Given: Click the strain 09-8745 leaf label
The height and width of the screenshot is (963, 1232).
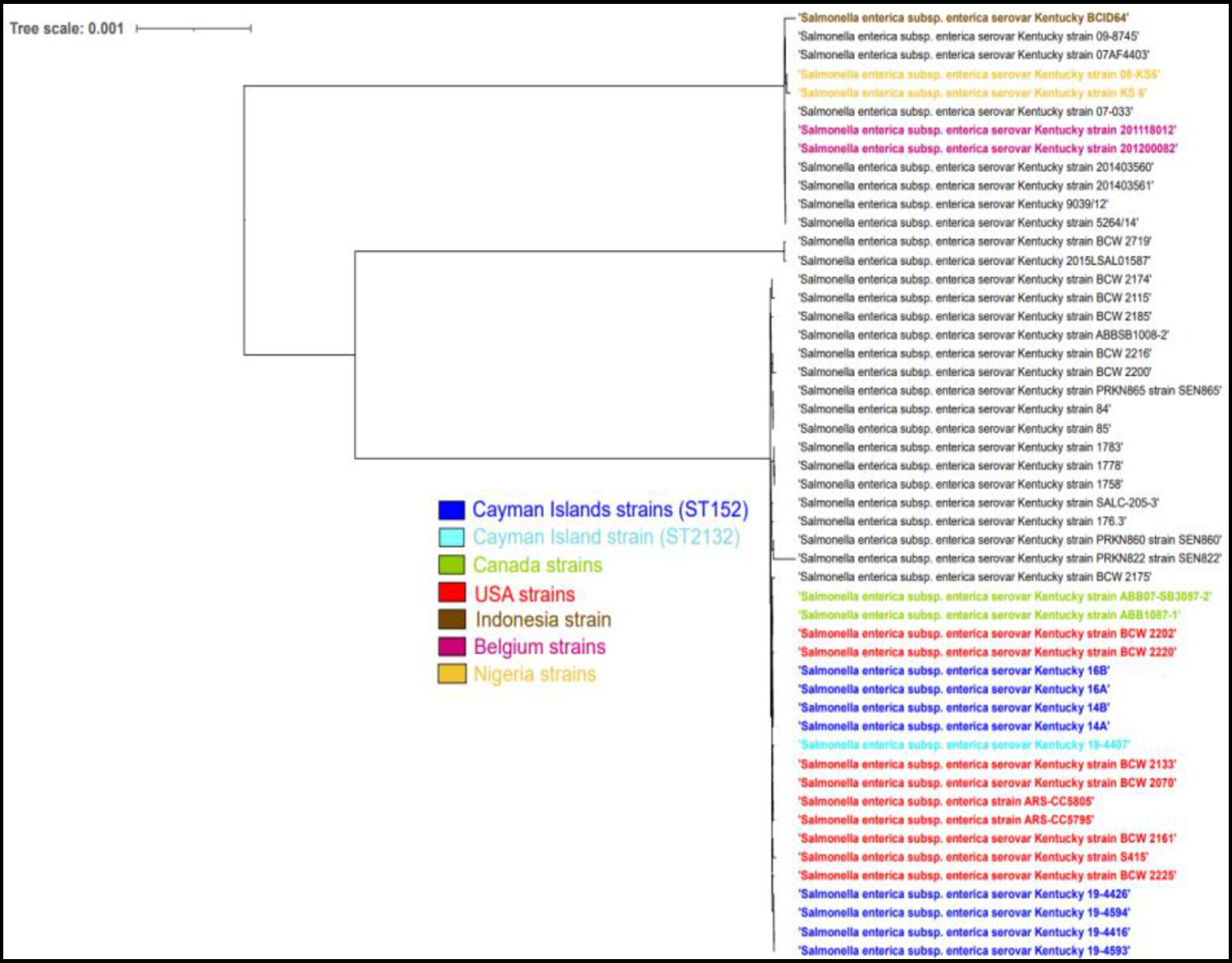Looking at the screenshot, I should click(969, 36).
